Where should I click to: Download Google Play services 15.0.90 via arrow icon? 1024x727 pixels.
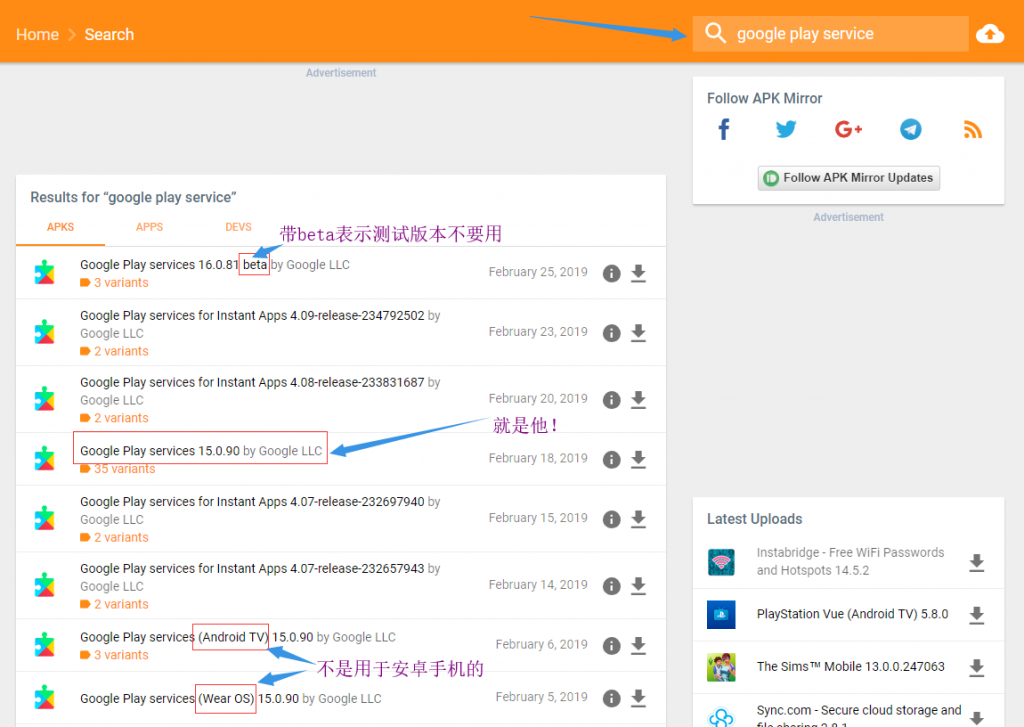click(638, 459)
